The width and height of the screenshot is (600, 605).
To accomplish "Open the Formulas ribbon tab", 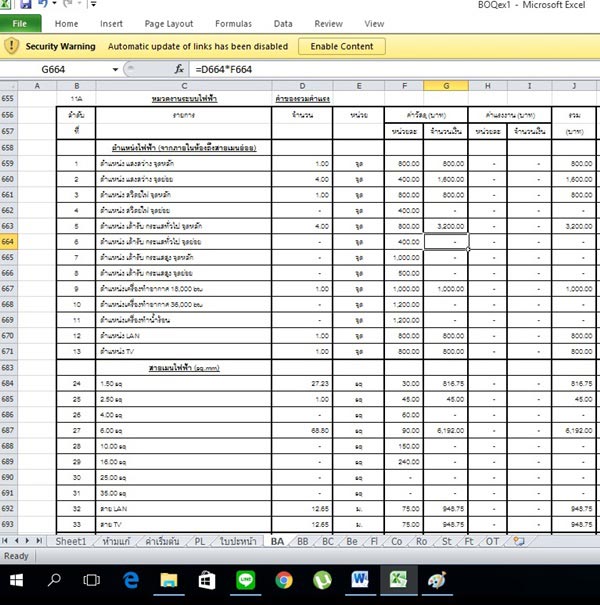I will pyautogui.click(x=233, y=24).
